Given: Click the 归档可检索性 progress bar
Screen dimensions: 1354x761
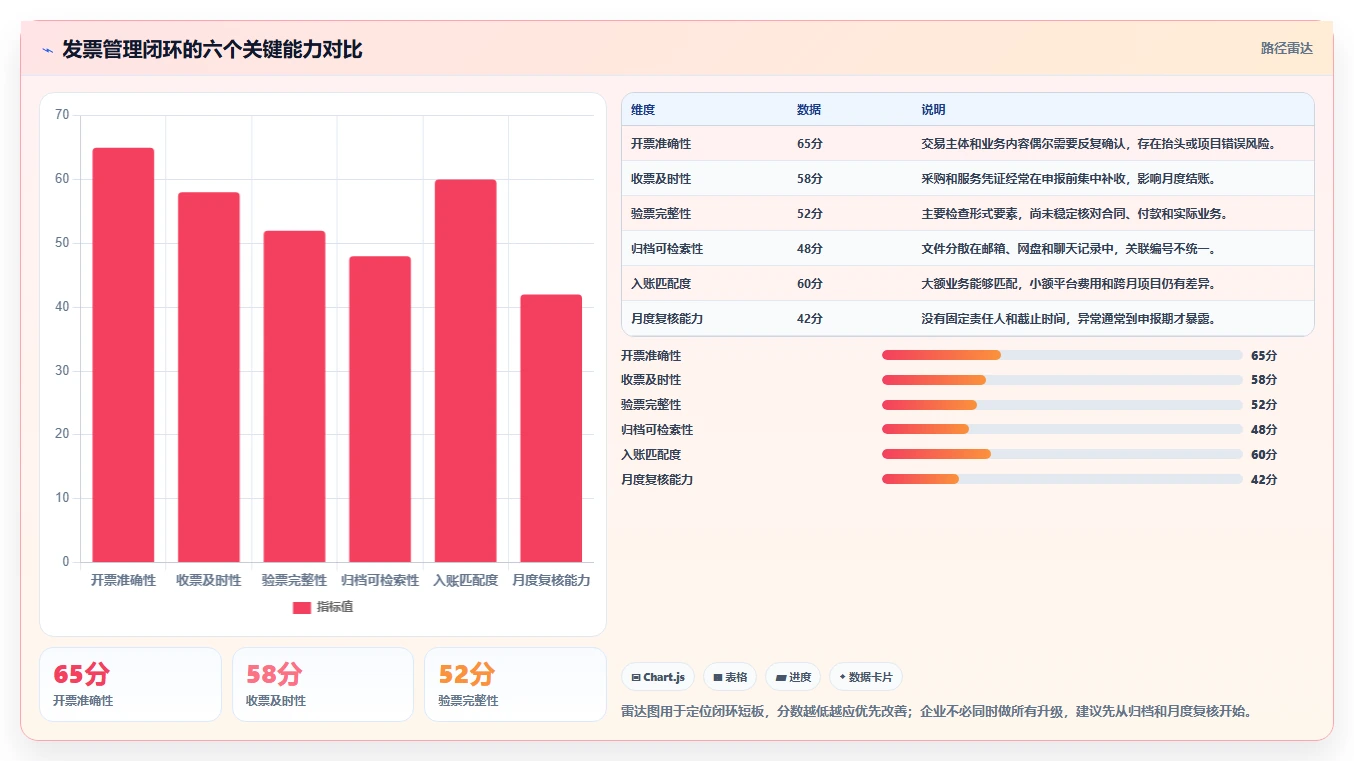Looking at the screenshot, I should point(1062,429).
